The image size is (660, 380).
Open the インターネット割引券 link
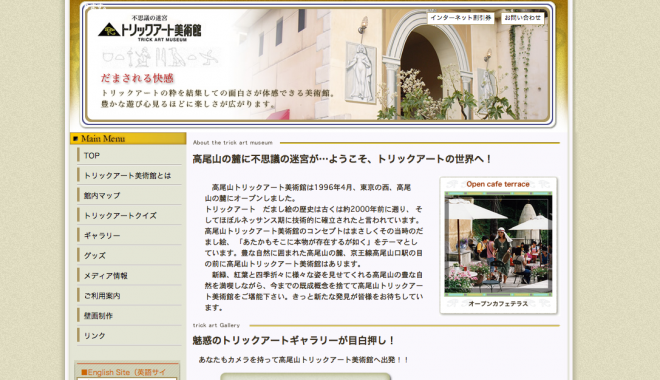coord(460,18)
